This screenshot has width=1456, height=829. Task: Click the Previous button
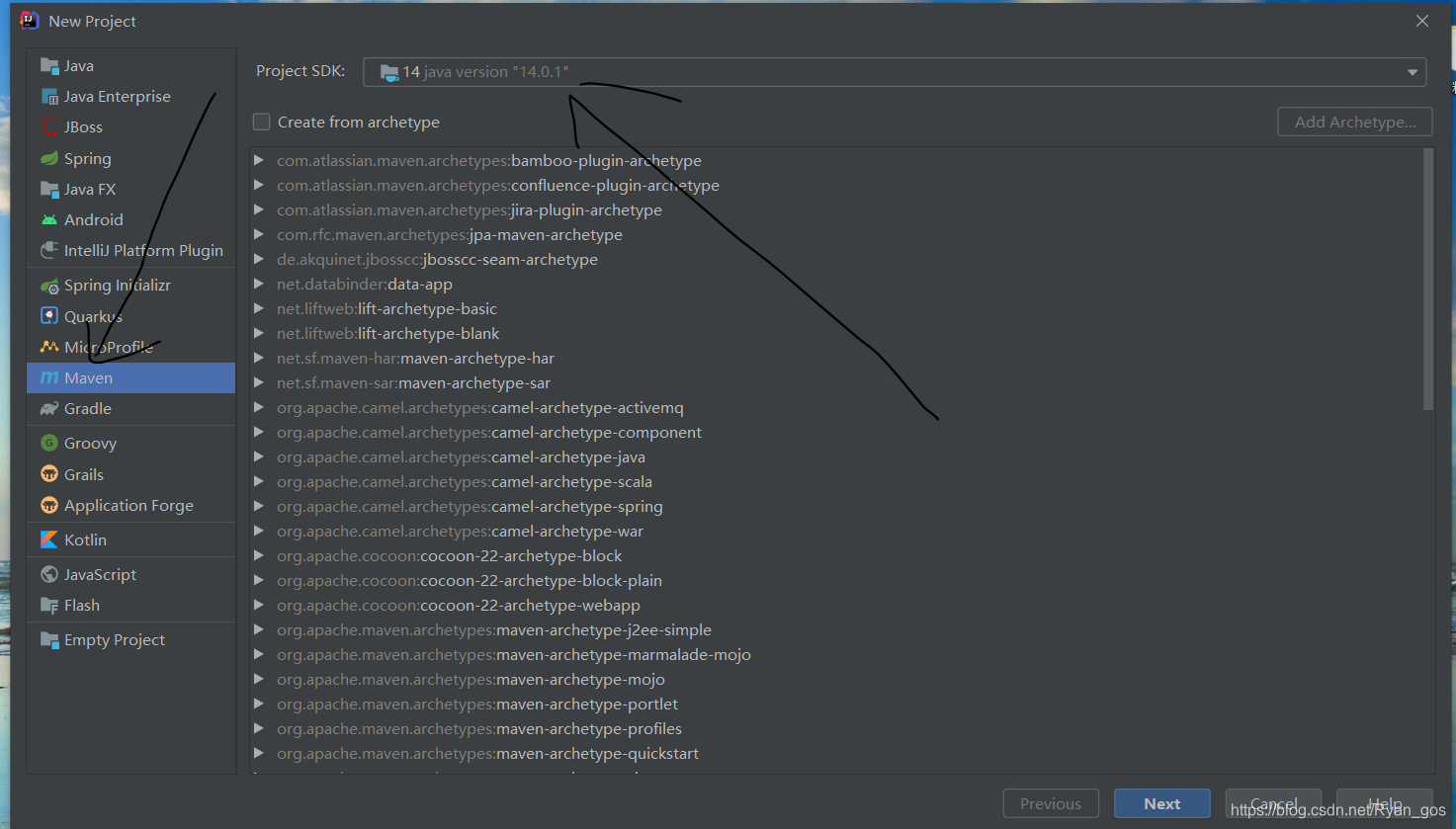1051,804
